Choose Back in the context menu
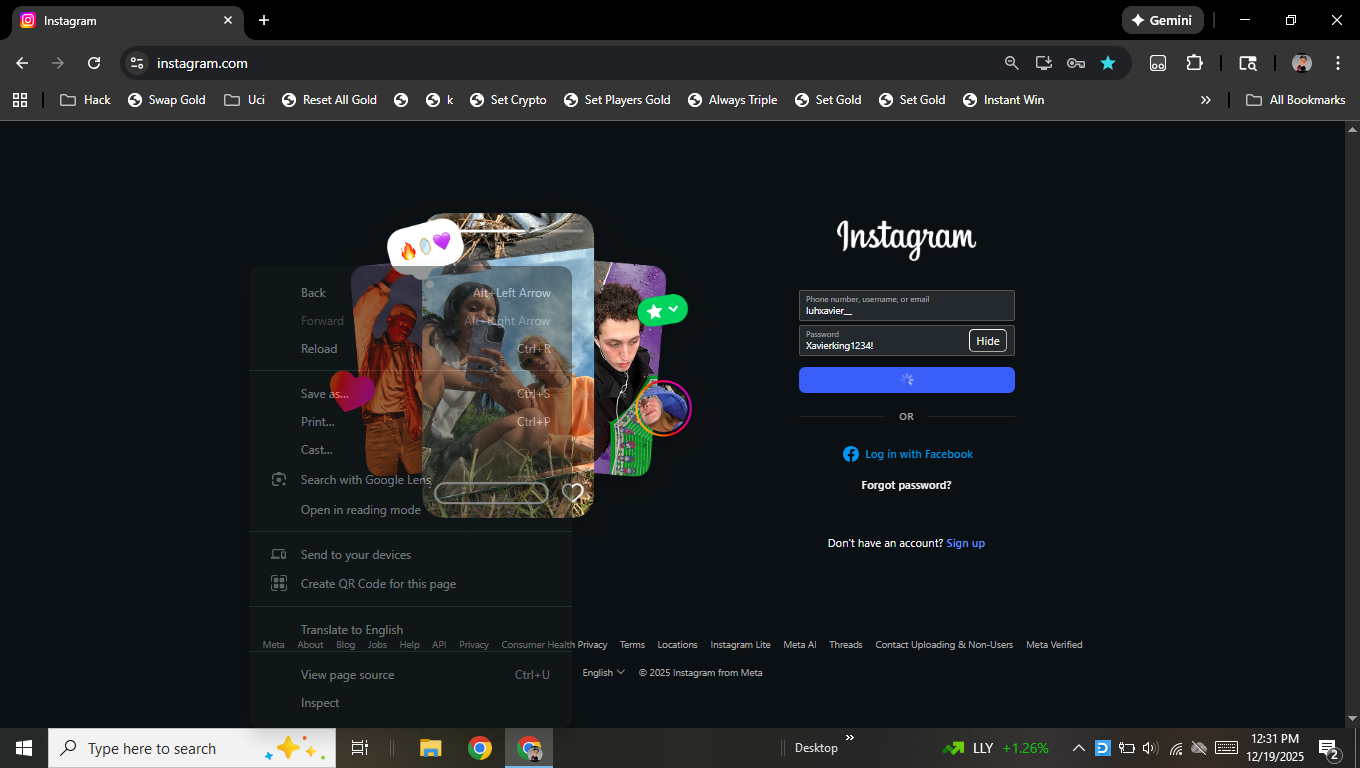The height and width of the screenshot is (768, 1360). [x=410, y=293]
